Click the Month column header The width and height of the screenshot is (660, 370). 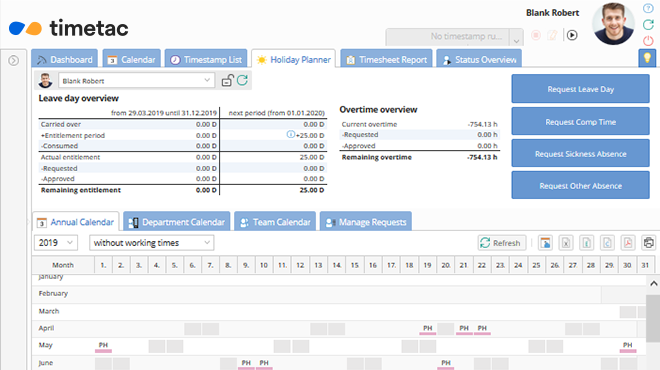click(x=63, y=265)
